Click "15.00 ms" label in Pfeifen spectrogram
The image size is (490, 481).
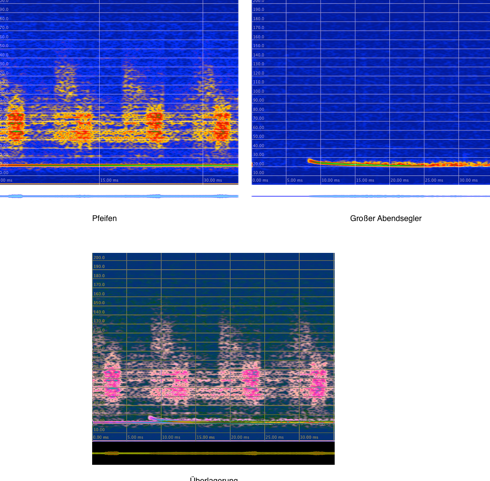[x=109, y=180]
